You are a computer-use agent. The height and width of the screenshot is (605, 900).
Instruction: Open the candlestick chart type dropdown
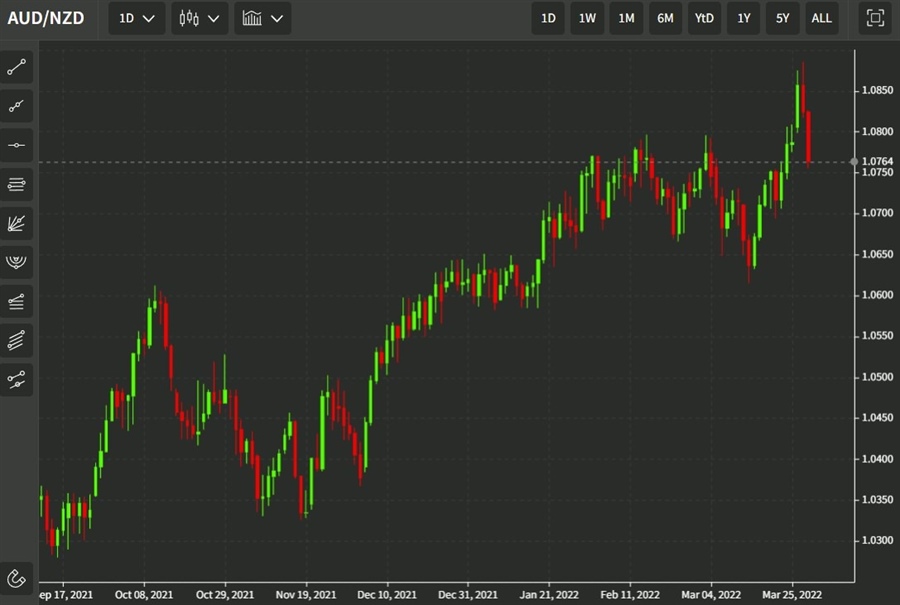199,18
